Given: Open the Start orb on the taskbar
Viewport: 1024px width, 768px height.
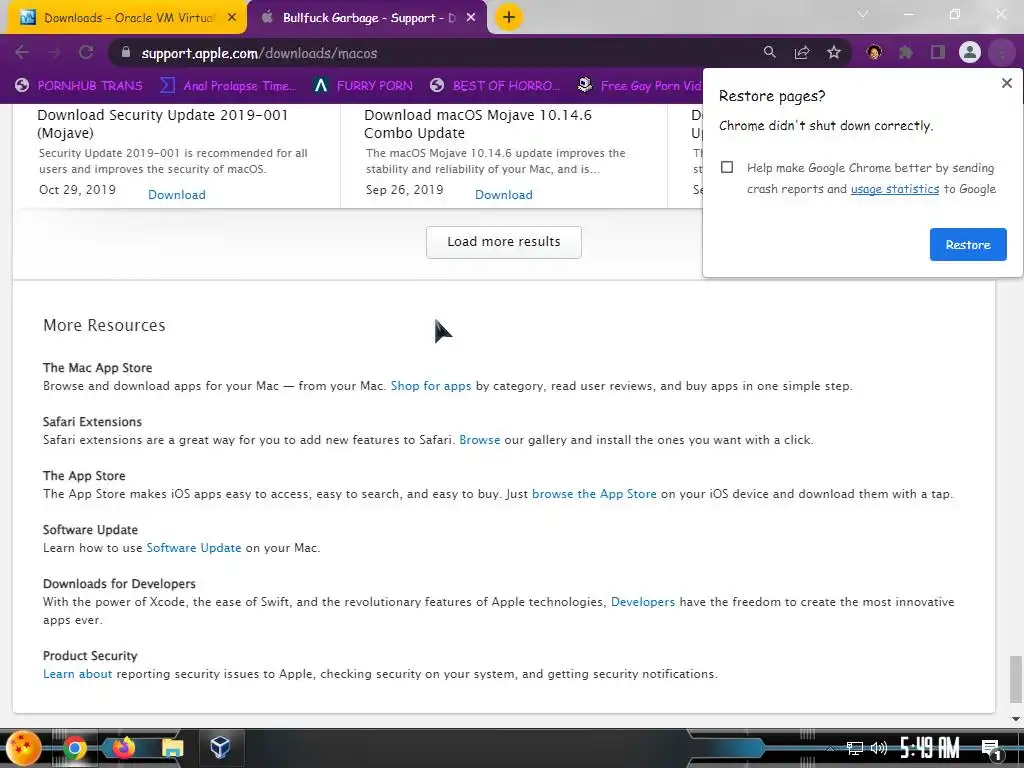Looking at the screenshot, I should [24, 747].
